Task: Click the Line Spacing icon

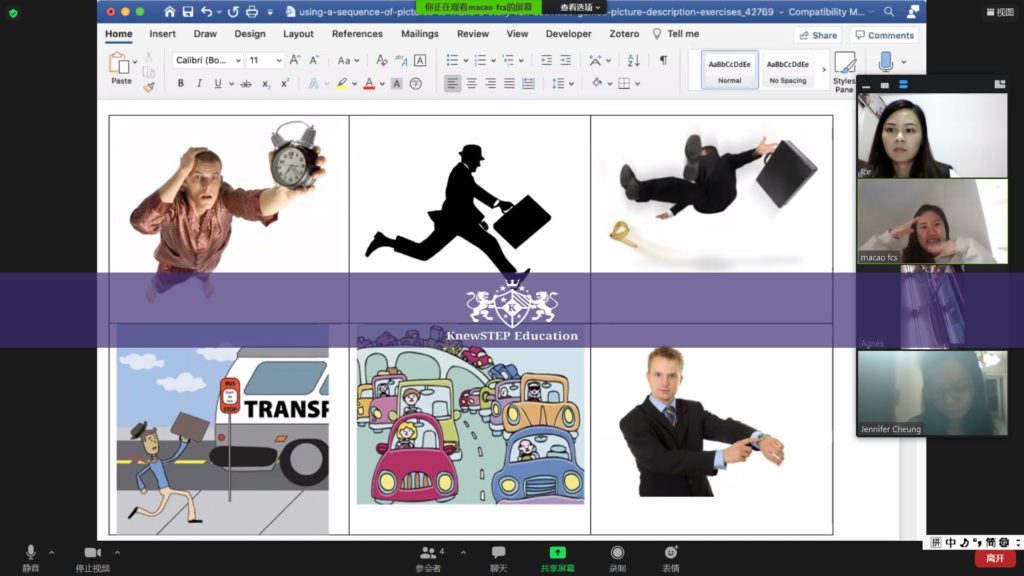Action: pos(558,84)
